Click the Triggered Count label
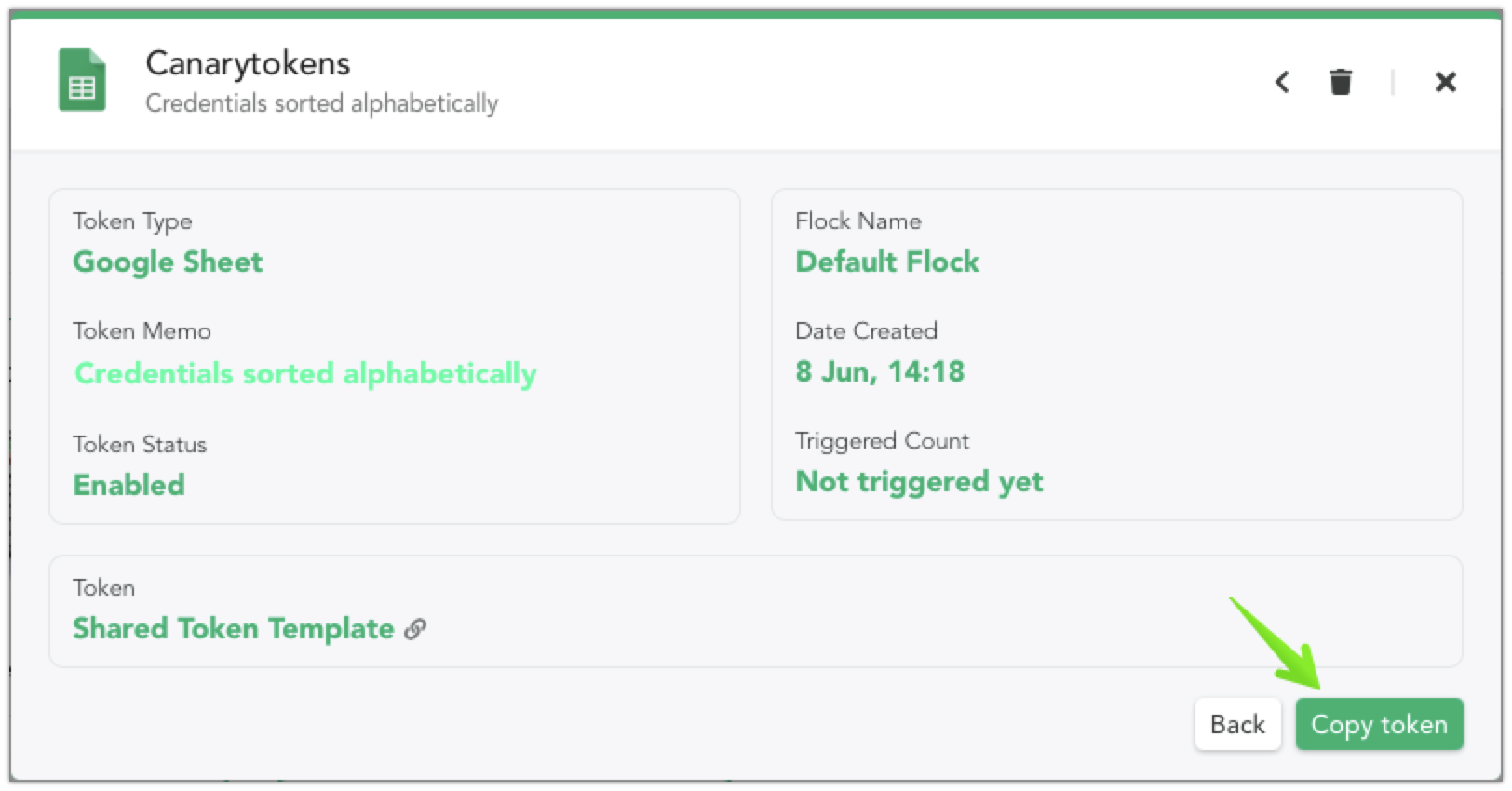The width and height of the screenshot is (1512, 791). [882, 441]
